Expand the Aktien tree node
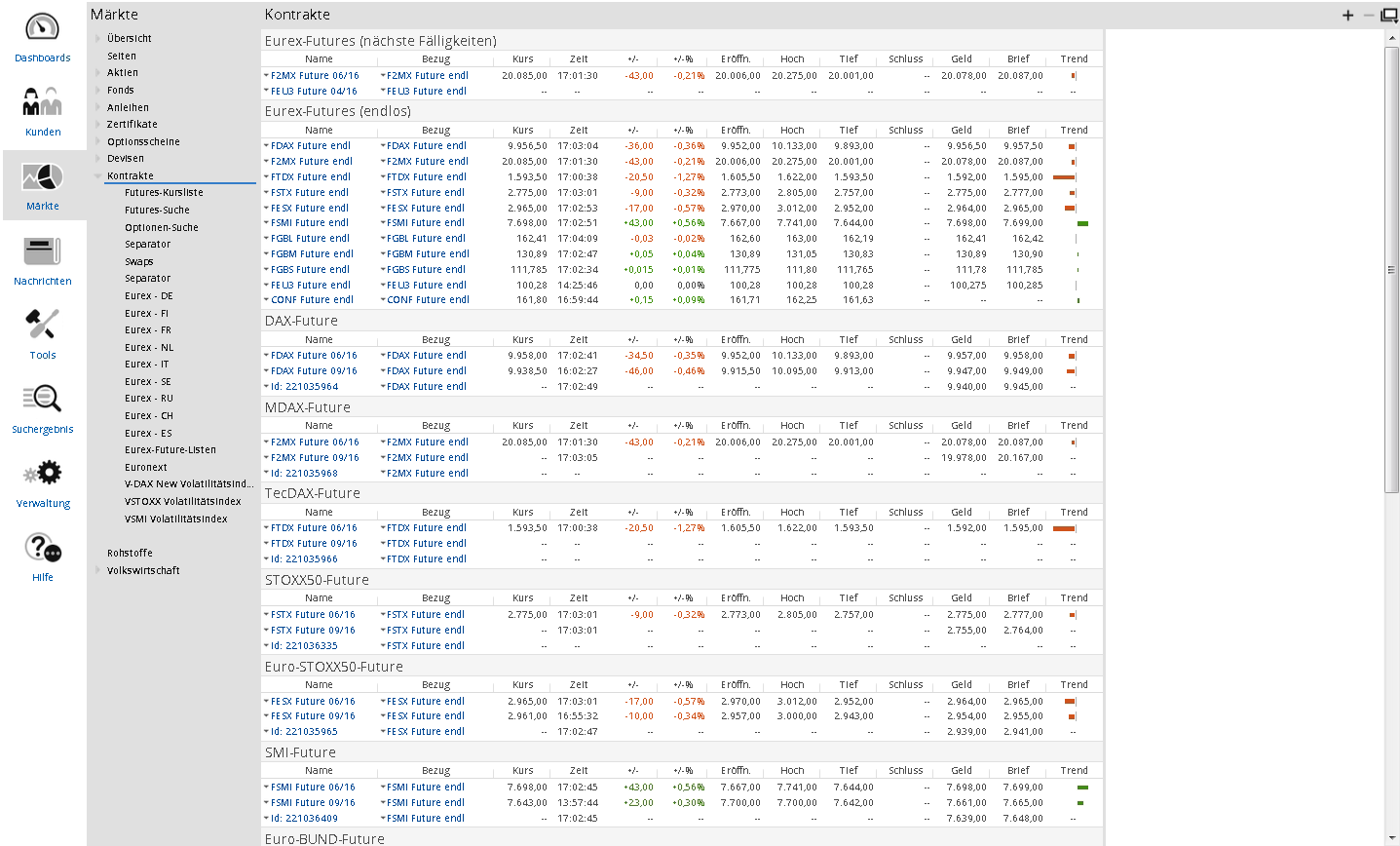Viewport: 1400px width, 846px height. click(x=98, y=73)
